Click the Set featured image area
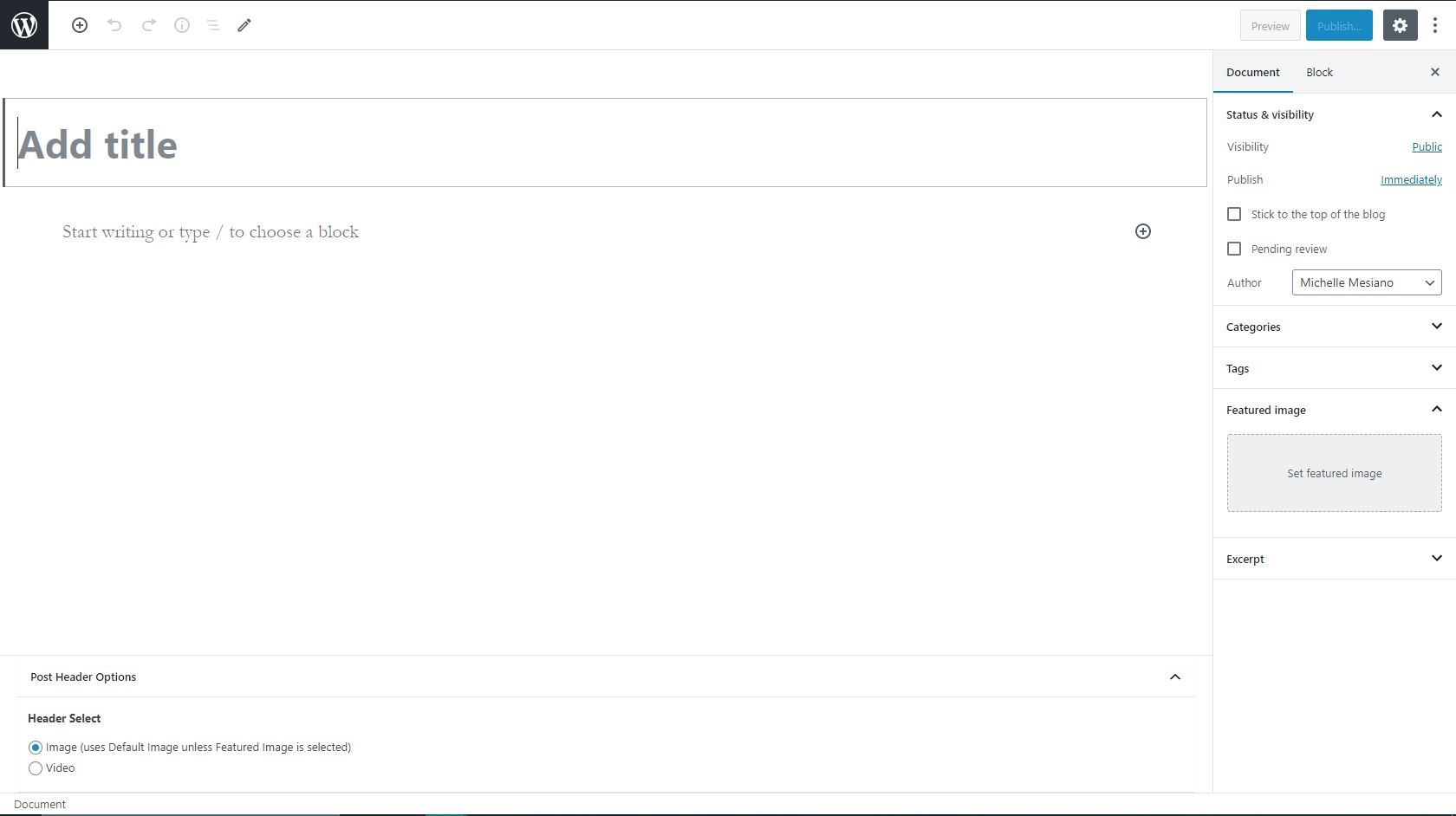Image resolution: width=1456 pixels, height=816 pixels. click(x=1334, y=473)
